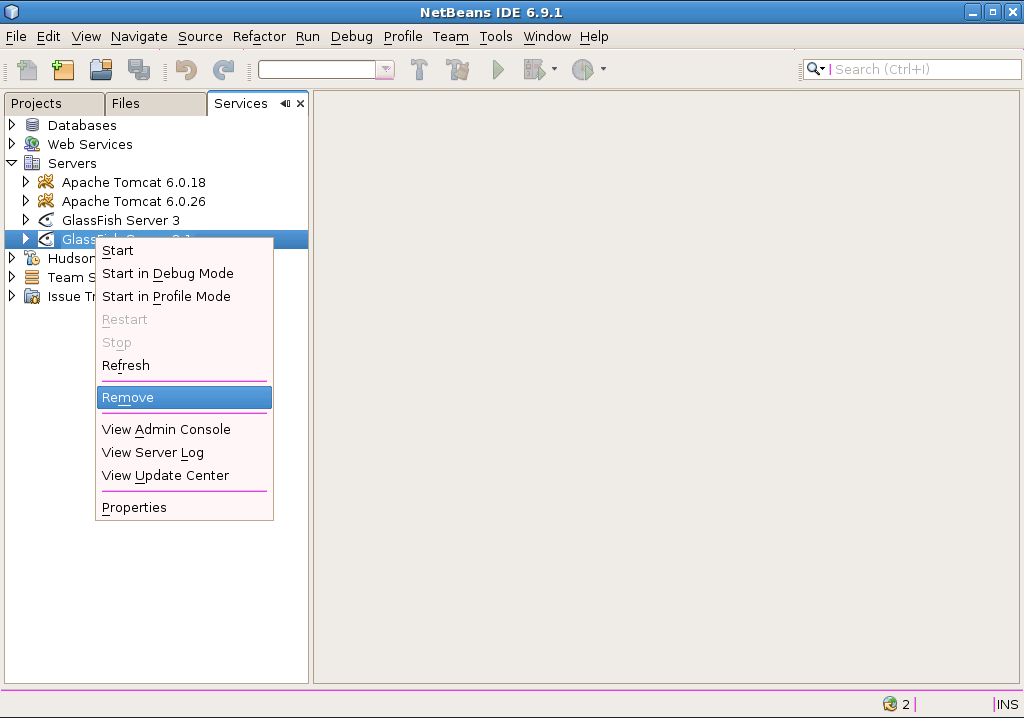Viewport: 1024px width, 718px height.
Task: Minimize the Services panel with the speaker-like icon
Action: click(x=285, y=103)
